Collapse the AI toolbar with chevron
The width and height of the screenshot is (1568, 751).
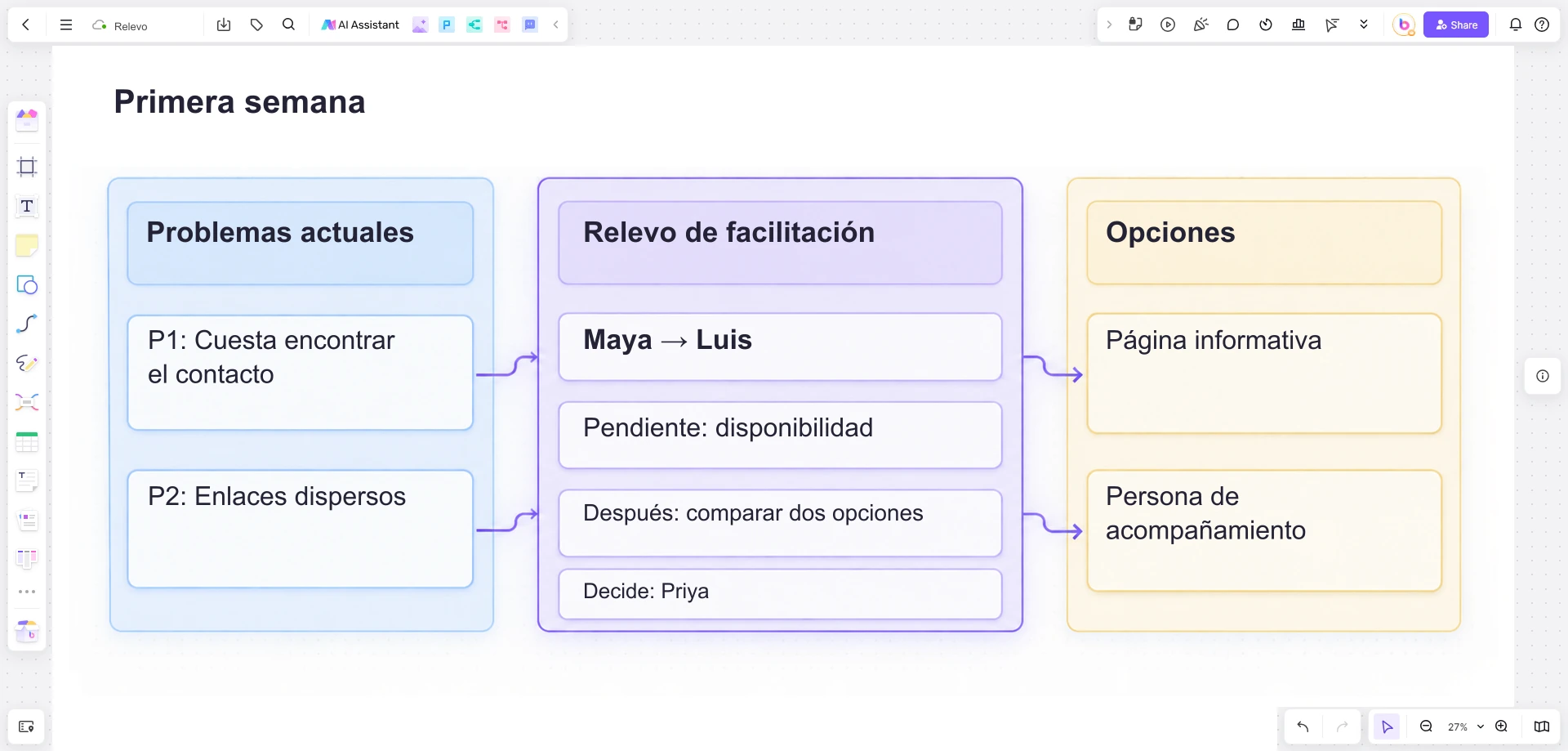[556, 25]
